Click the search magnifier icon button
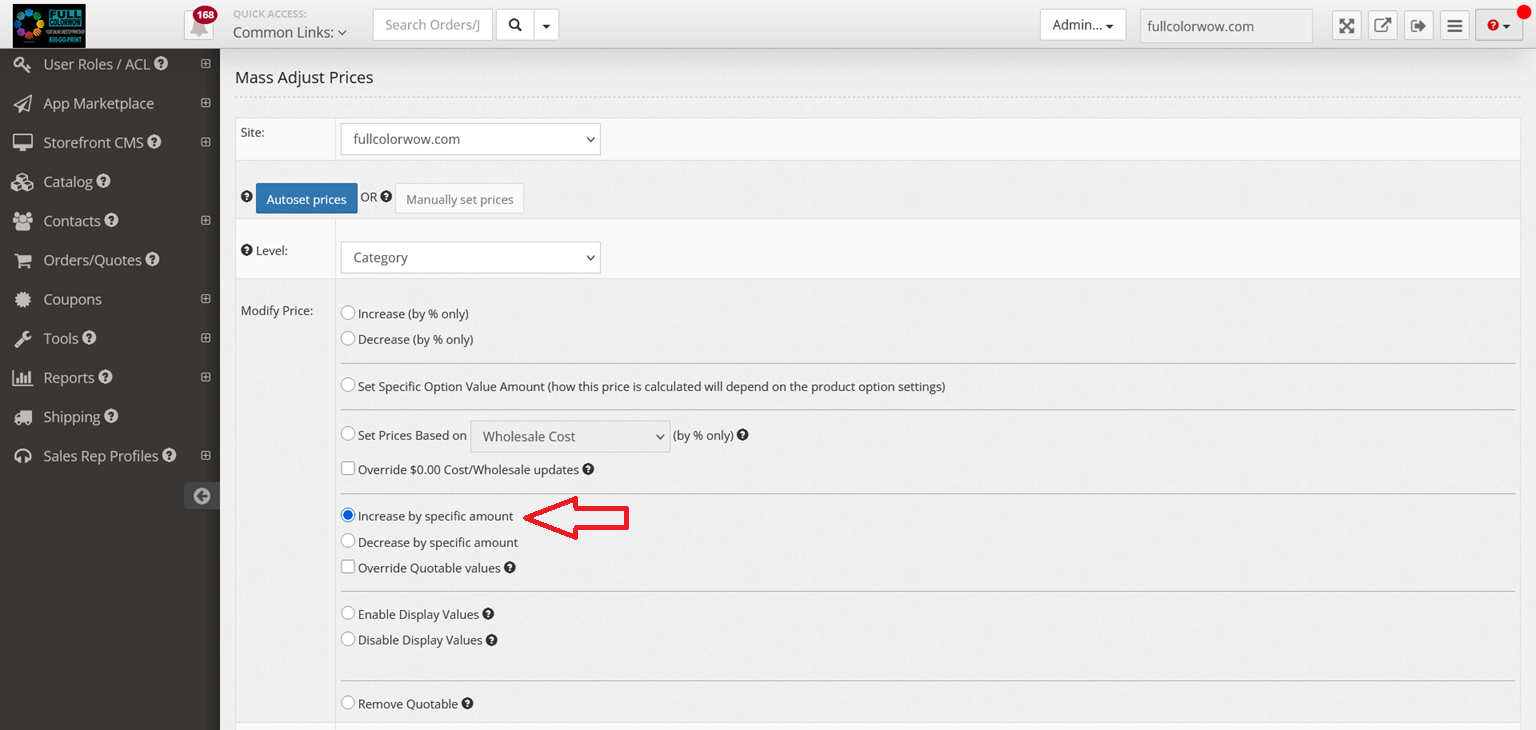This screenshot has height=730, width=1536. (515, 25)
